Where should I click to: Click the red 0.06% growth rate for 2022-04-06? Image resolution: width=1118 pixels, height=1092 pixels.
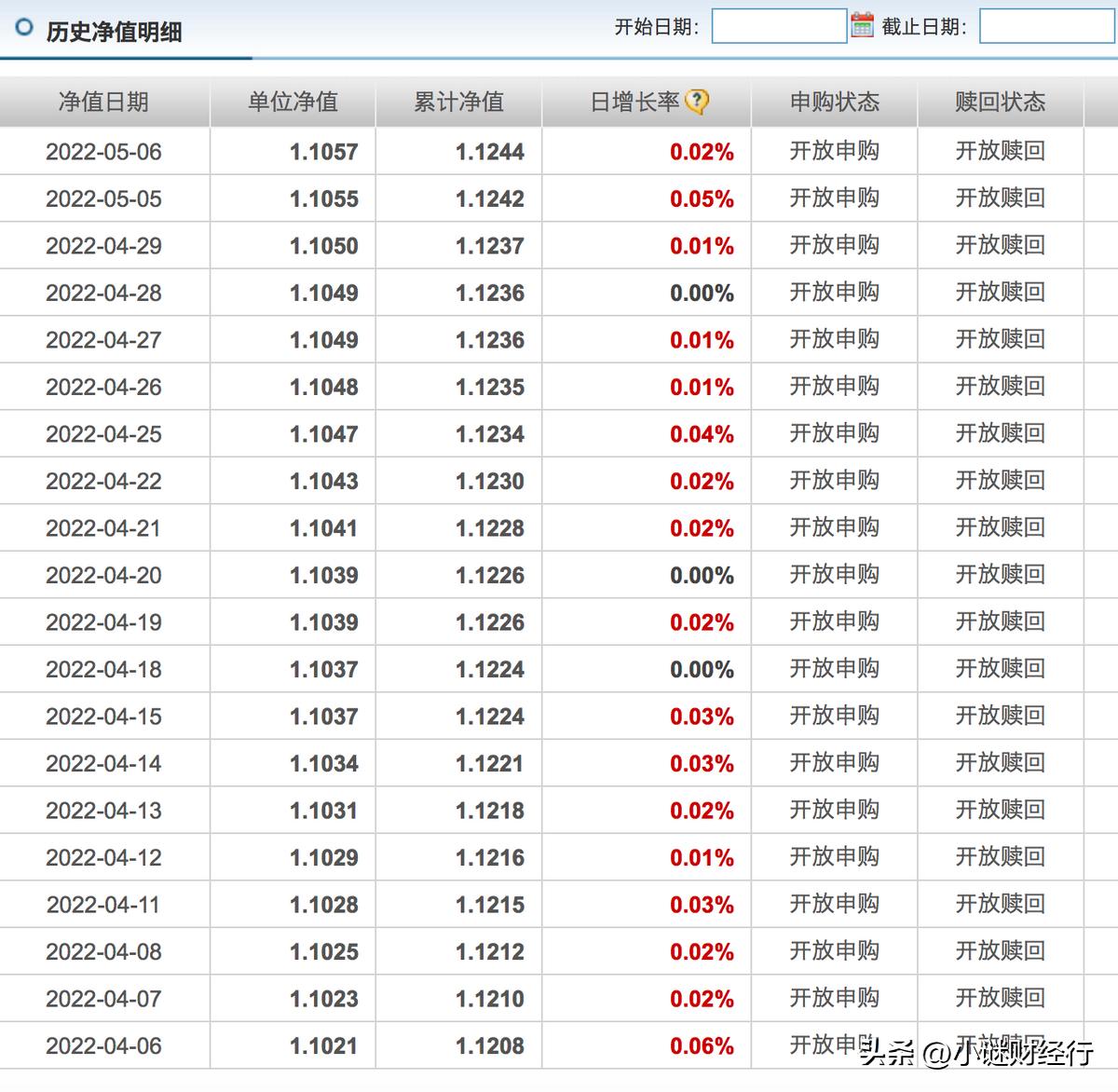(701, 1045)
